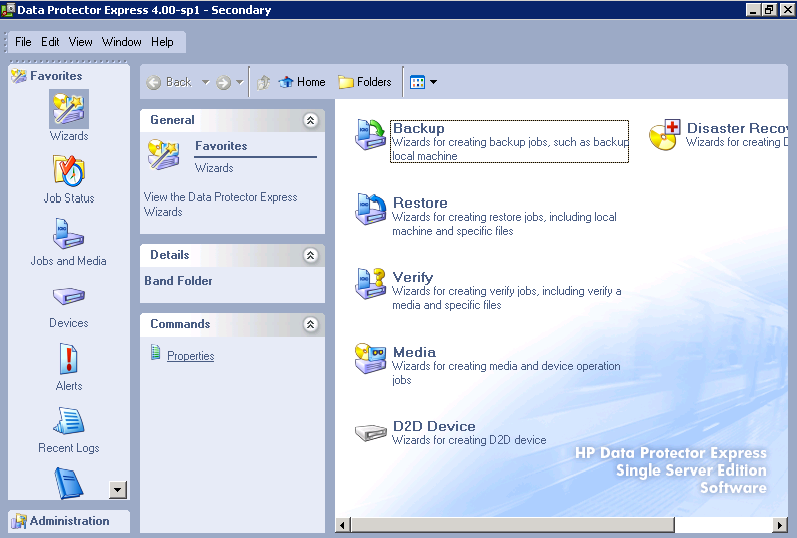Collapse the Details panel

(311, 255)
